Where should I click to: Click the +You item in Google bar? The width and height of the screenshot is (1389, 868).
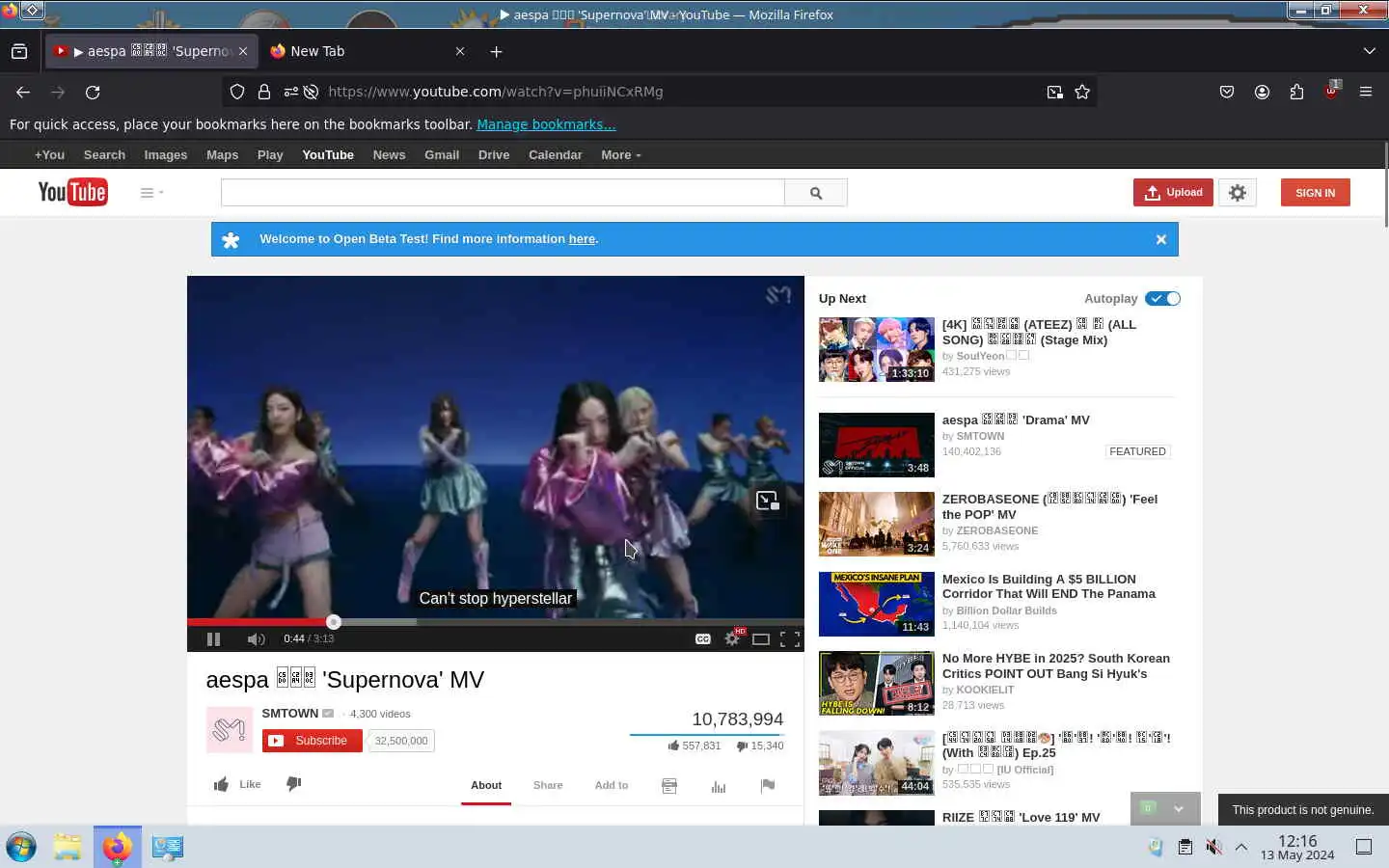coord(49,154)
